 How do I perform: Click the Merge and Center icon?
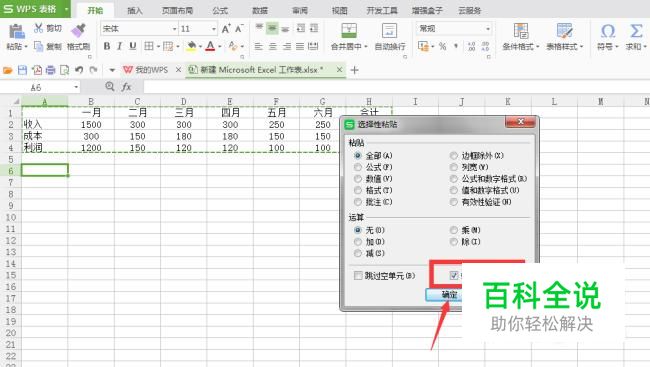point(349,31)
